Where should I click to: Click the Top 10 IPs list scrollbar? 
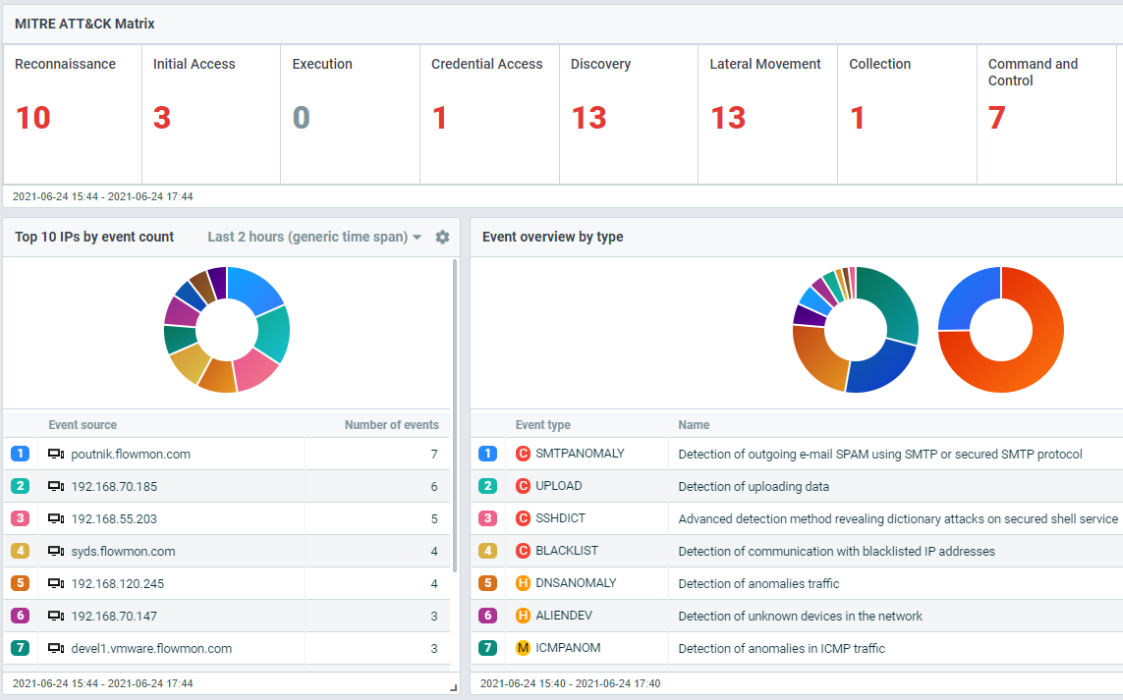point(455,400)
